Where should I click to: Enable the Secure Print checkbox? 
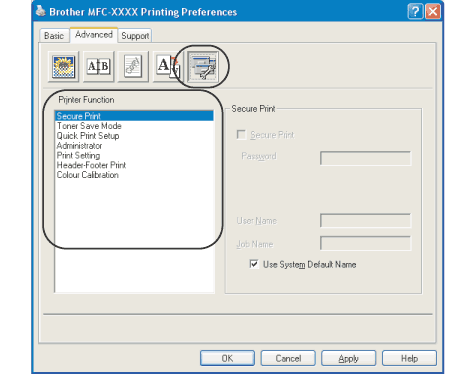[241, 135]
